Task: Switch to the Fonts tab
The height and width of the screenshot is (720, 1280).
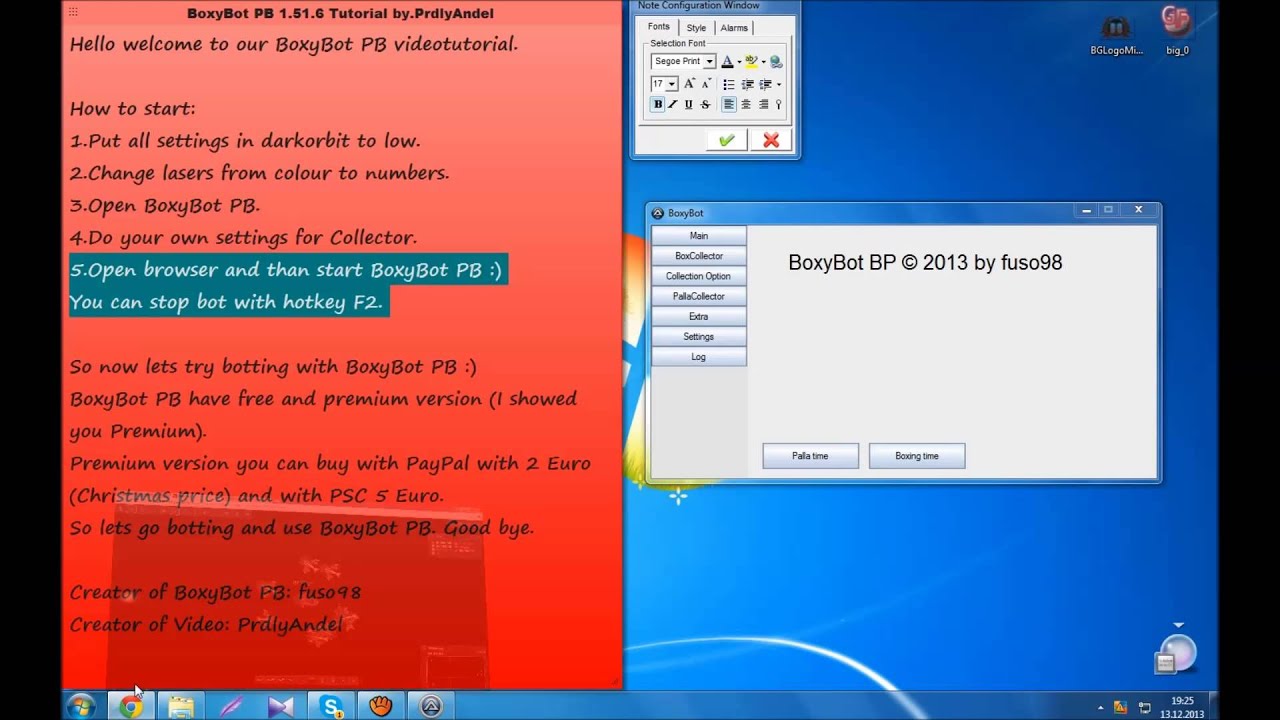Action: click(x=659, y=27)
